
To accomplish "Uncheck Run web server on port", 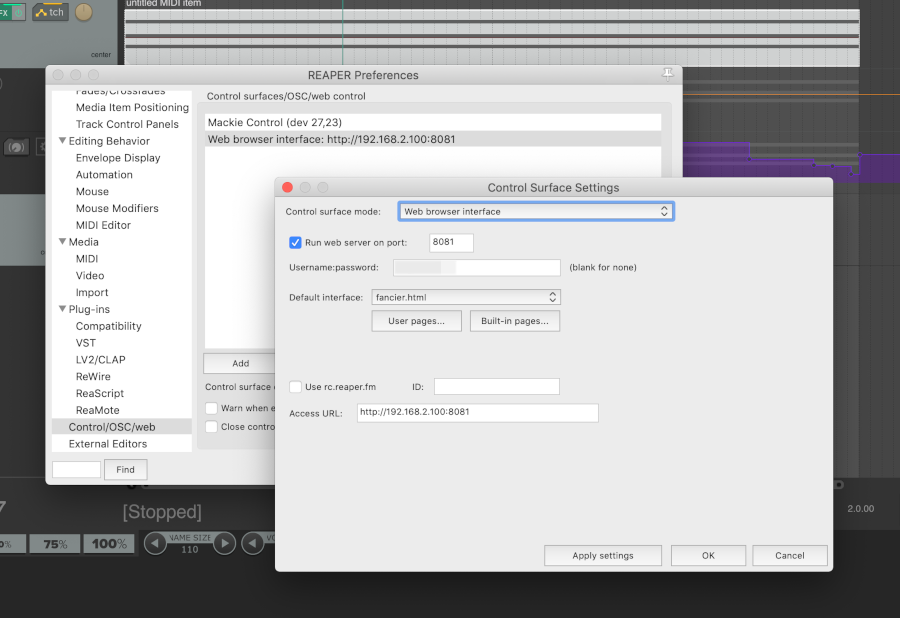I will click(296, 242).
